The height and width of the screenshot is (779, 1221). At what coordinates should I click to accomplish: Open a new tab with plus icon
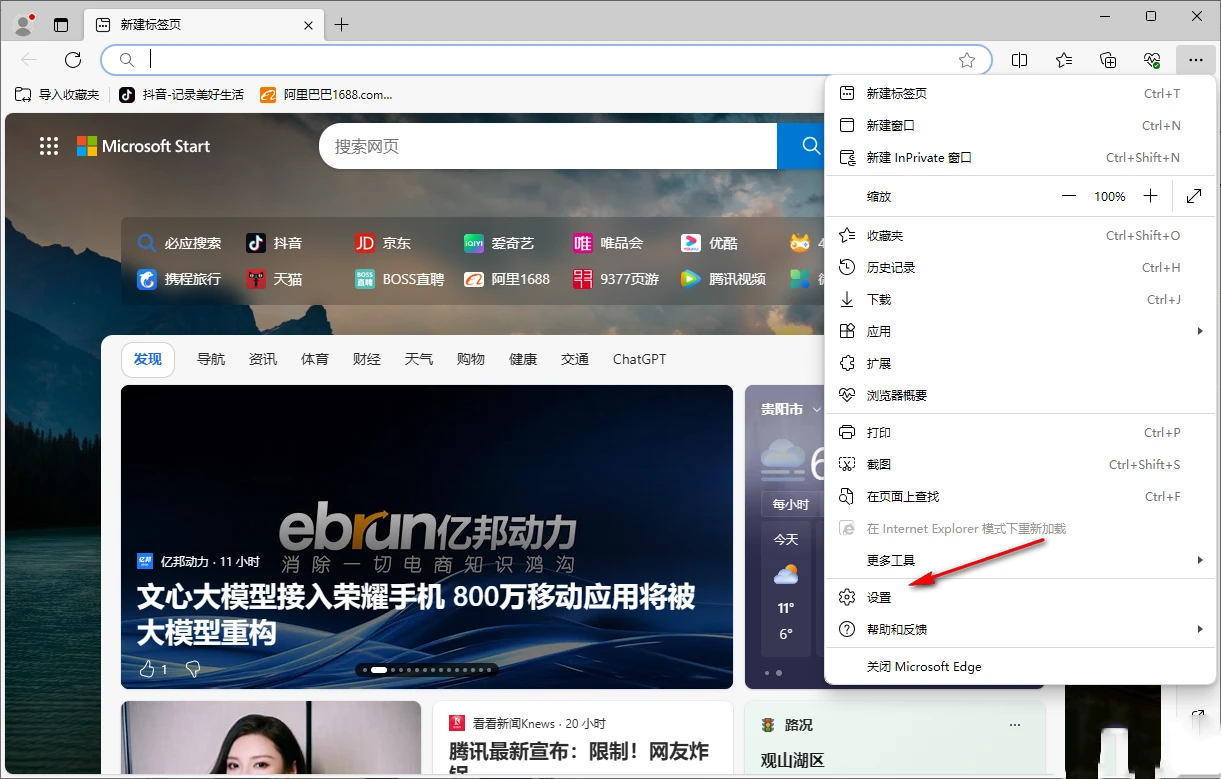(342, 25)
